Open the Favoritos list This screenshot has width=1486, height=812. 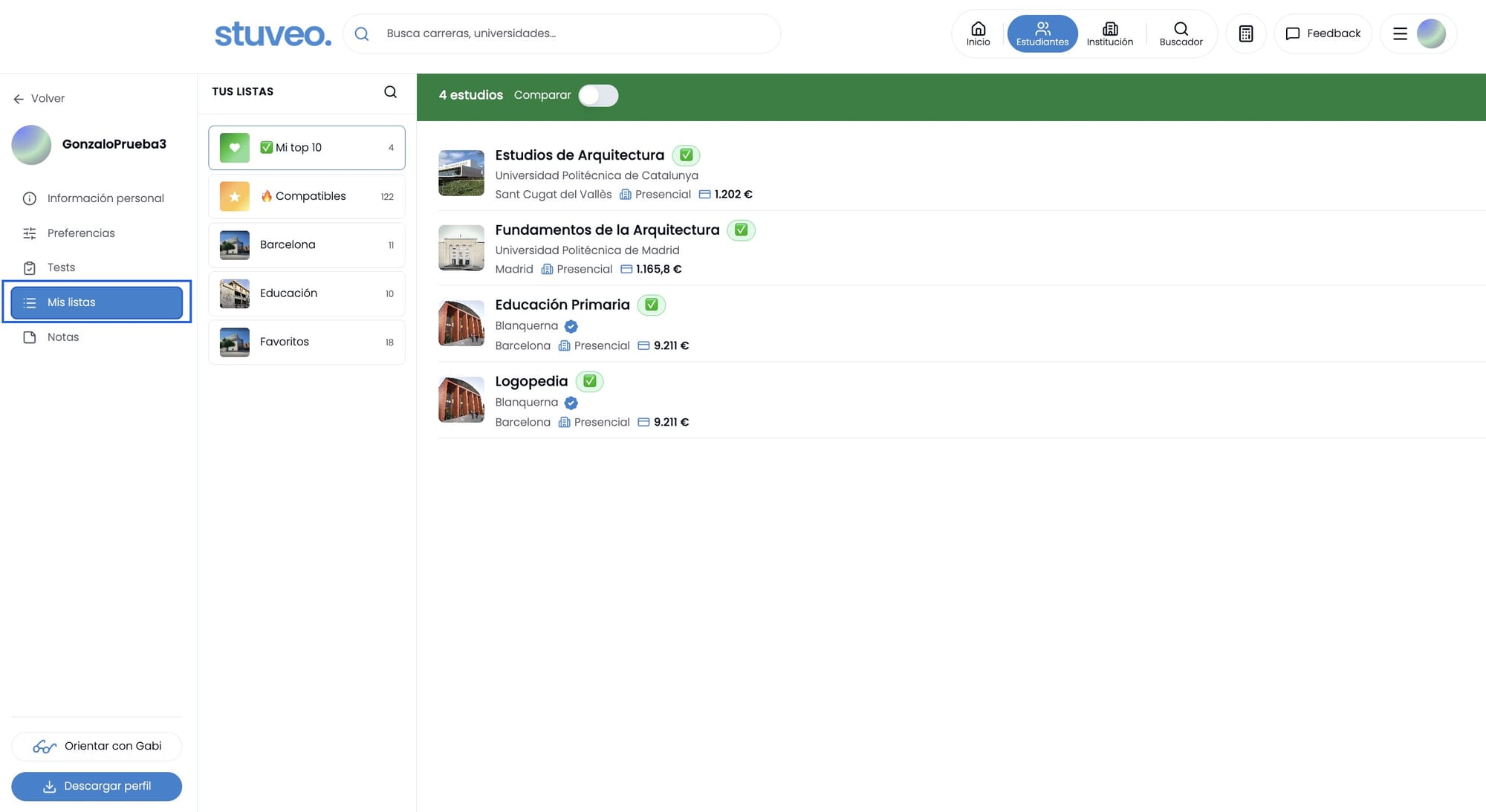pyautogui.click(x=307, y=342)
